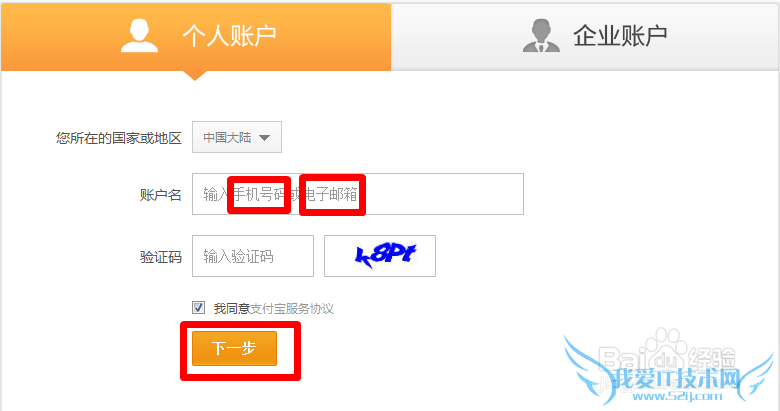Focus the 输入验证码 input box

click(x=253, y=256)
